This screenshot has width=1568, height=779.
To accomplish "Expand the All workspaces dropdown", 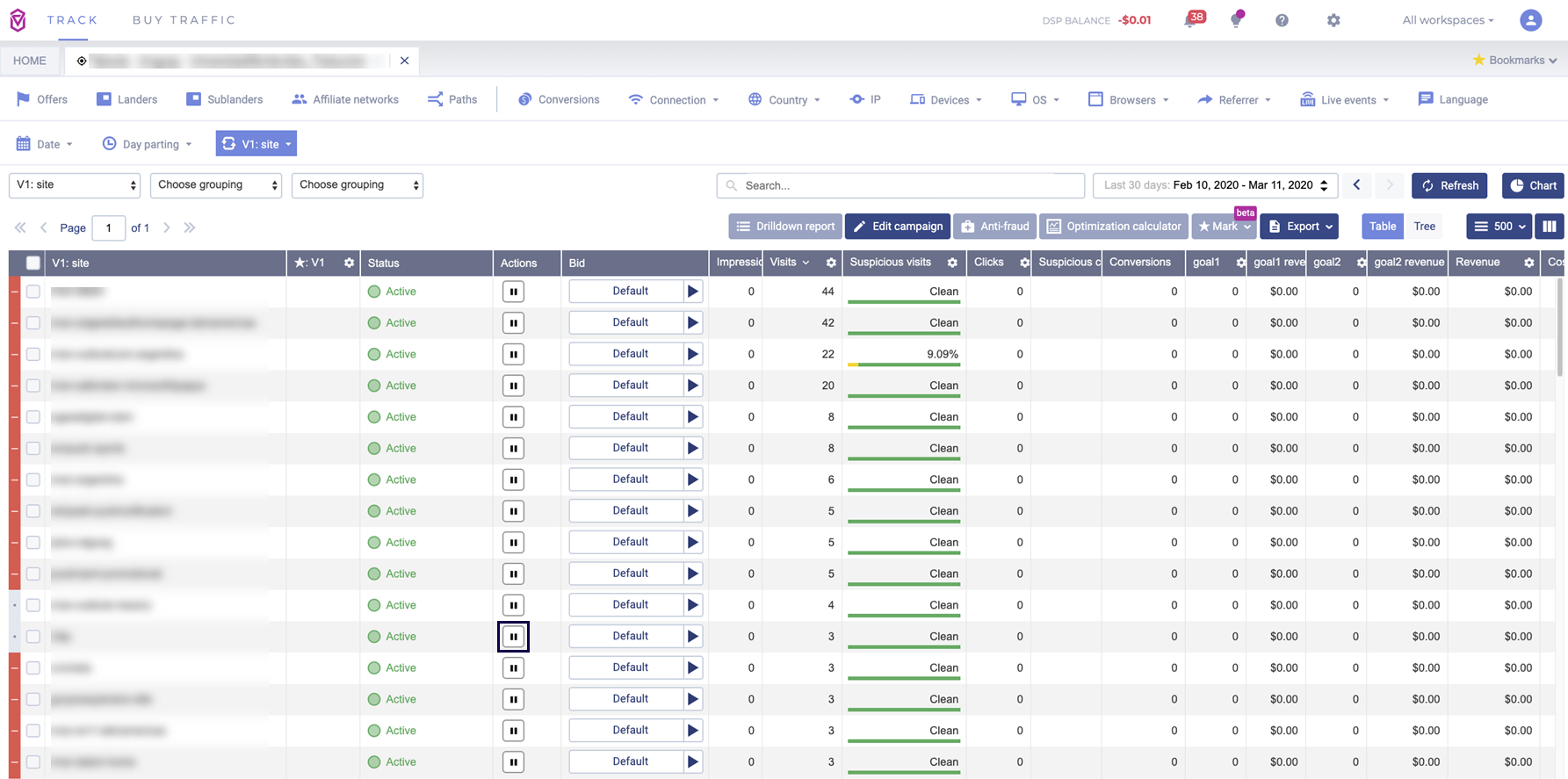I will [1448, 20].
